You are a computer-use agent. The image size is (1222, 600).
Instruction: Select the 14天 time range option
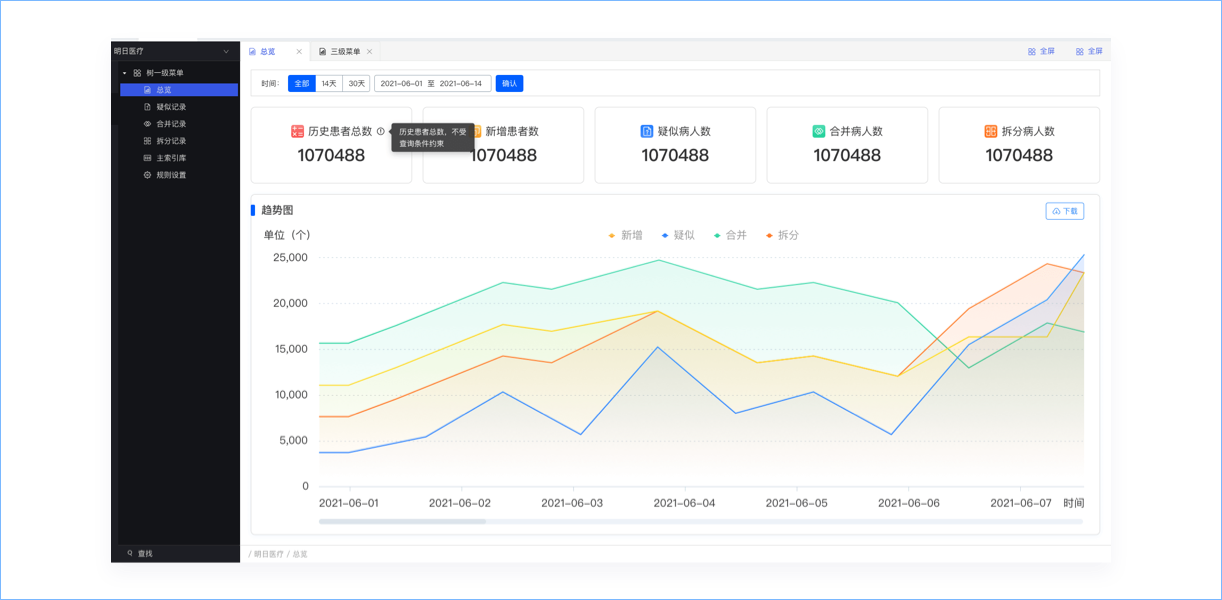328,84
